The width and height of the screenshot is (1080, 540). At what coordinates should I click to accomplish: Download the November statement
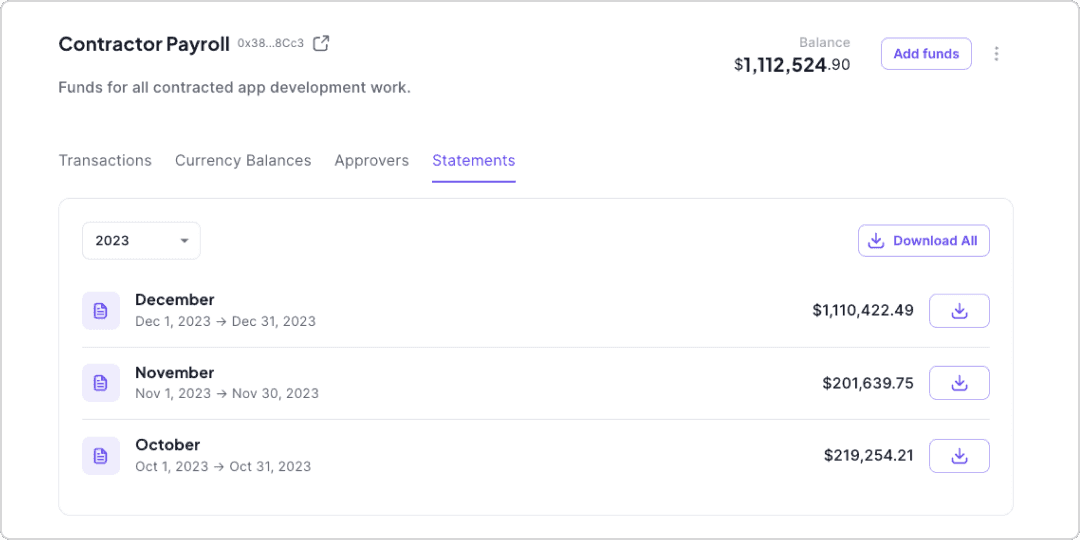pyautogui.click(x=959, y=383)
